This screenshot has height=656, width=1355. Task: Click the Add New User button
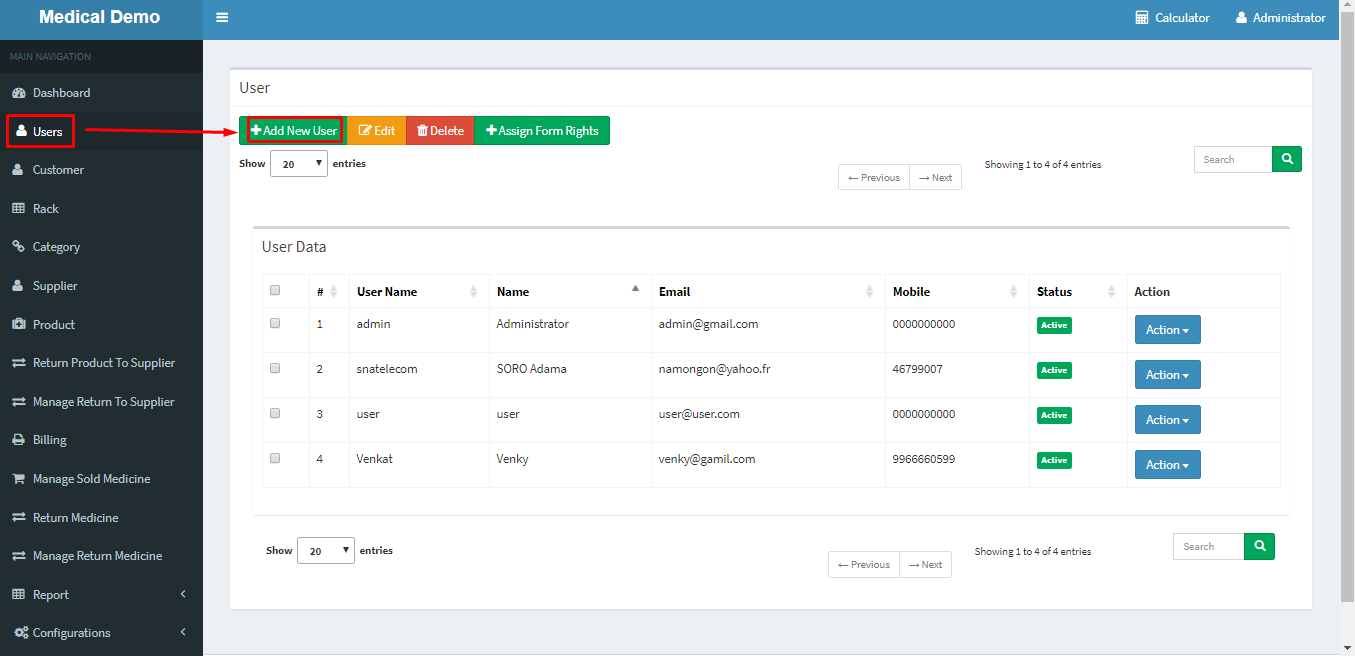293,131
